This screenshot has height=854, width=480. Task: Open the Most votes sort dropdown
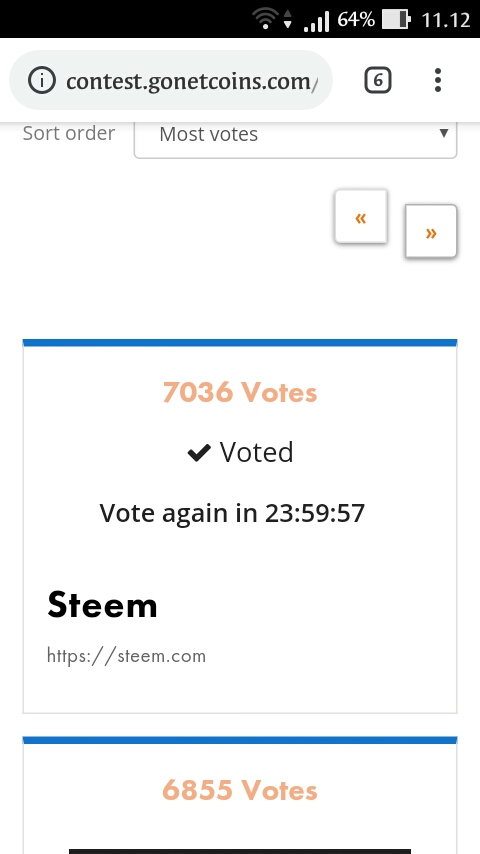tap(295, 134)
